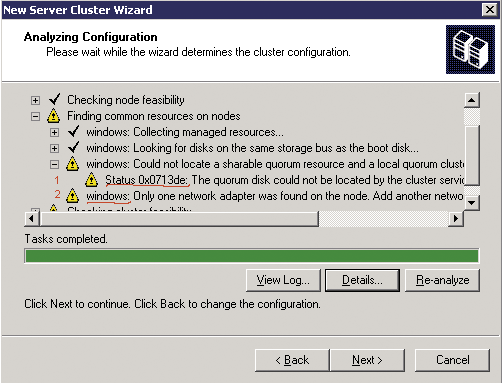Click the checkmark icon beside Checking node feasibility

point(55,99)
